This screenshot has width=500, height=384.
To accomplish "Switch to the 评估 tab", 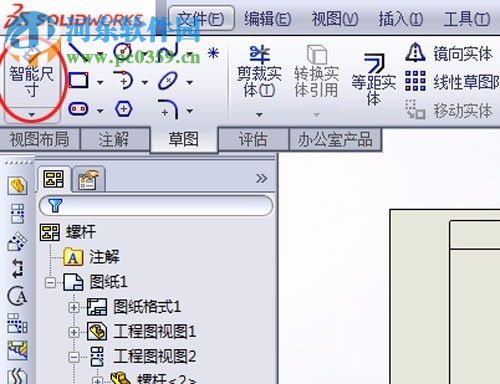I will (x=253, y=139).
